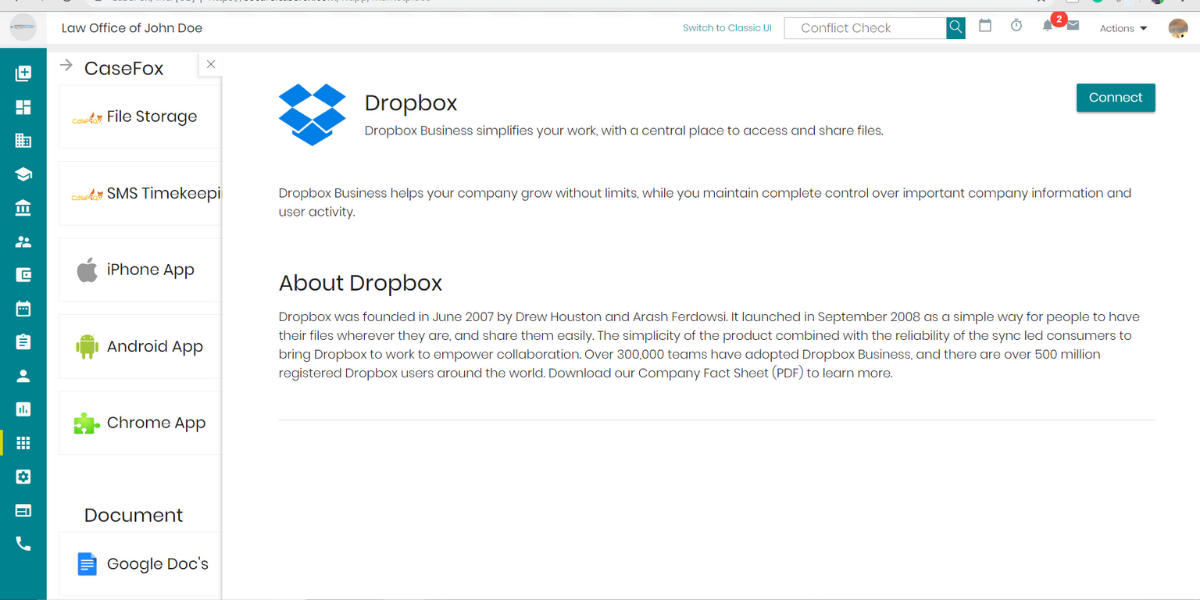Click the user avatar in the top bar

click(x=1178, y=28)
